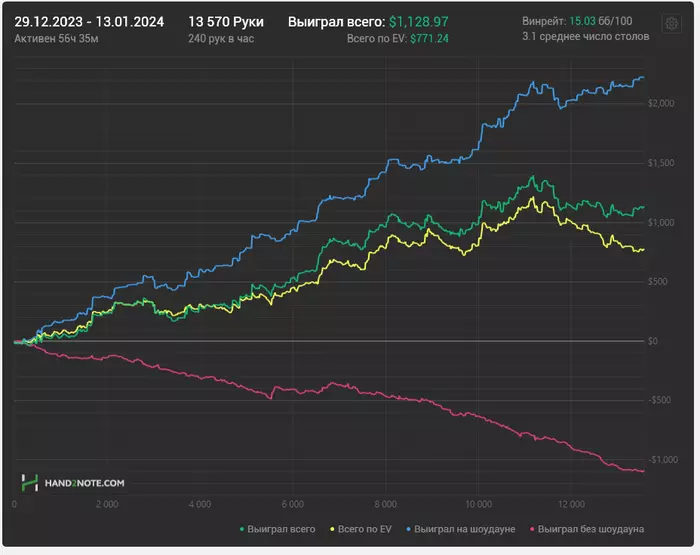Click the EV total value $771.24
Screen dimensions: 700x555
429,39
